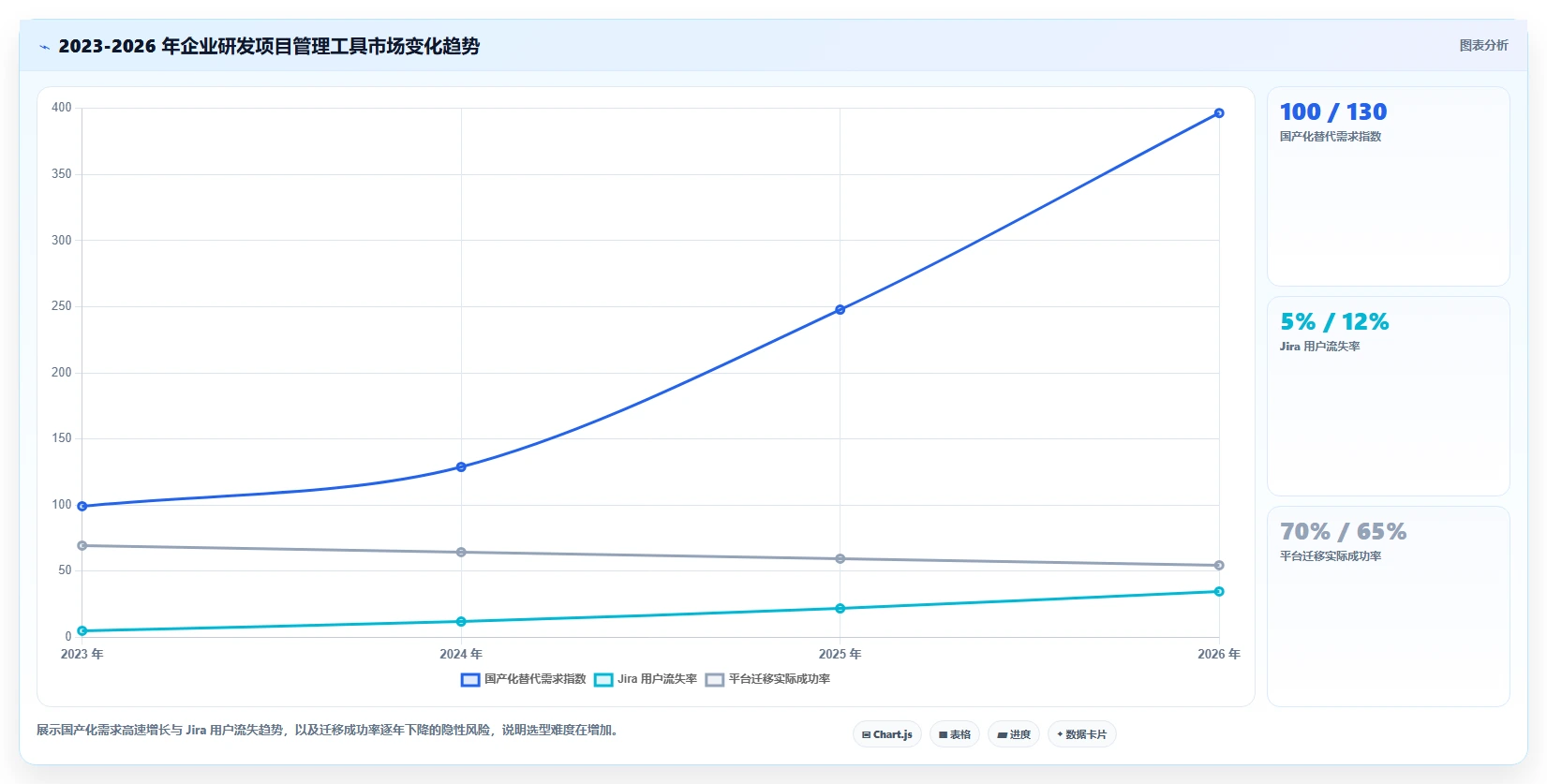The height and width of the screenshot is (784, 1547).
Task: Click the 图表分析 label in header
Action: (x=1483, y=45)
